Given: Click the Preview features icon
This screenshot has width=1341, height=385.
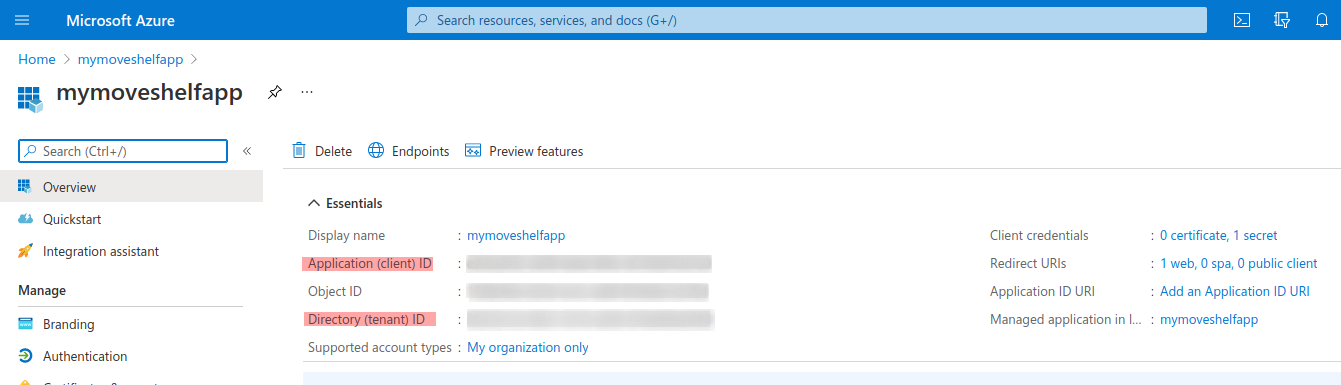Looking at the screenshot, I should click(x=473, y=151).
